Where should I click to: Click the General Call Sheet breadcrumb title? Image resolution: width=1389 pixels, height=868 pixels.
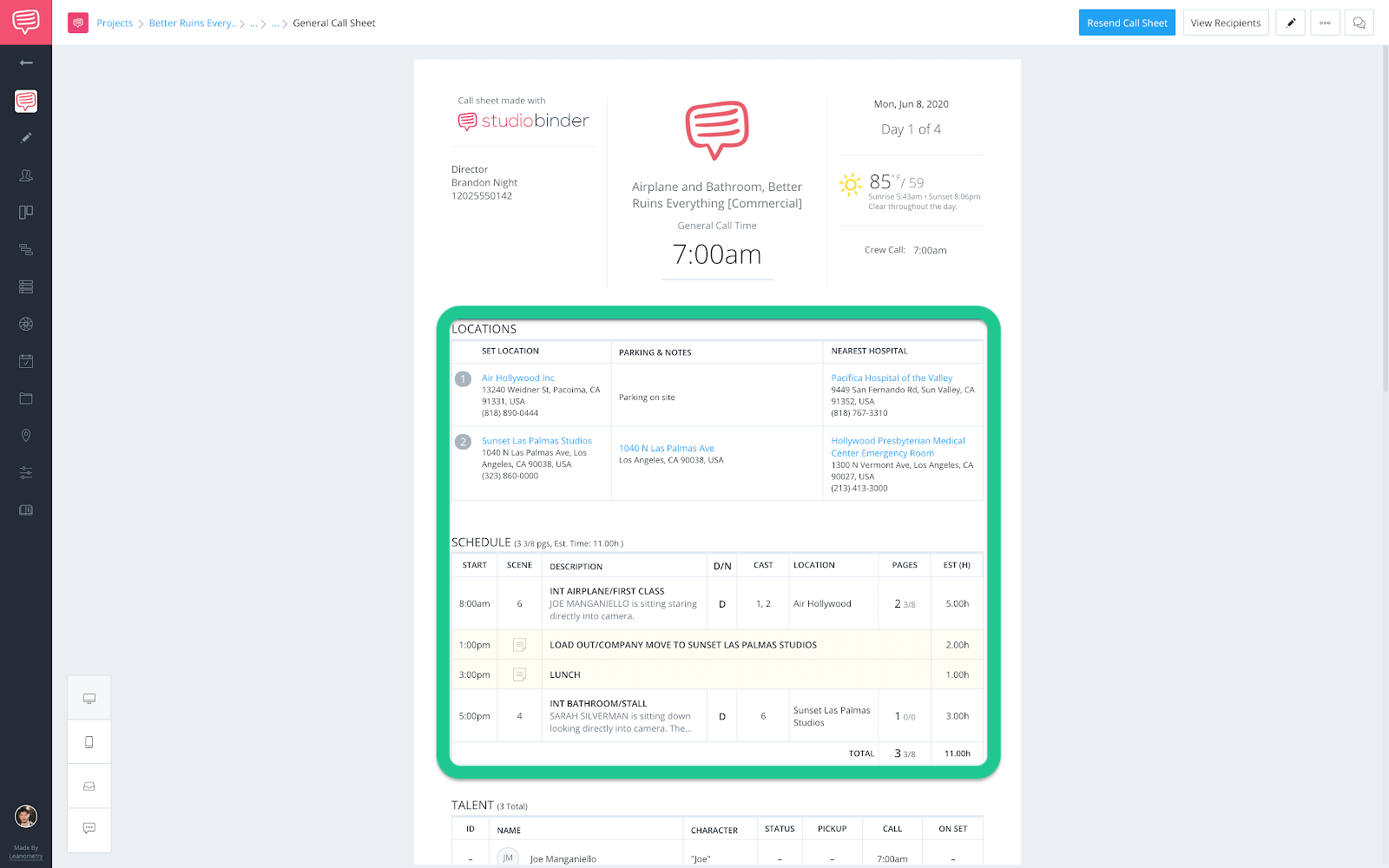click(334, 23)
